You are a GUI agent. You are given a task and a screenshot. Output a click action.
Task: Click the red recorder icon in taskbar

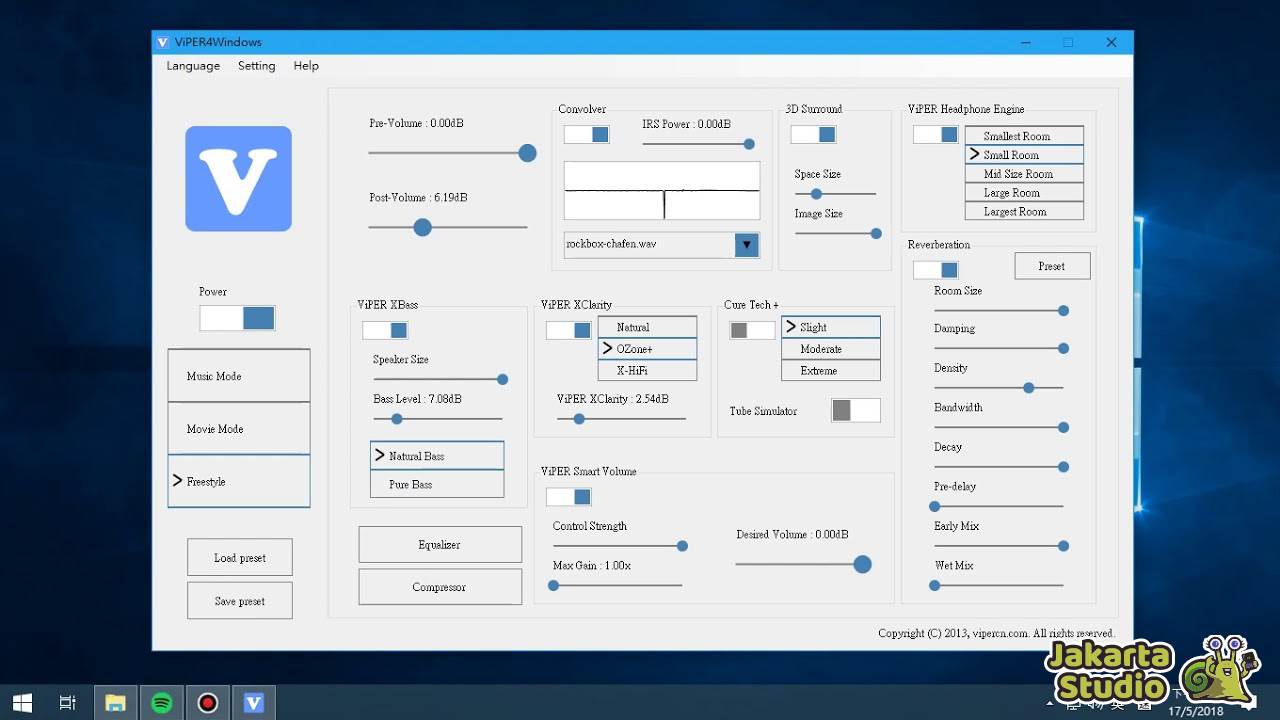coord(207,702)
